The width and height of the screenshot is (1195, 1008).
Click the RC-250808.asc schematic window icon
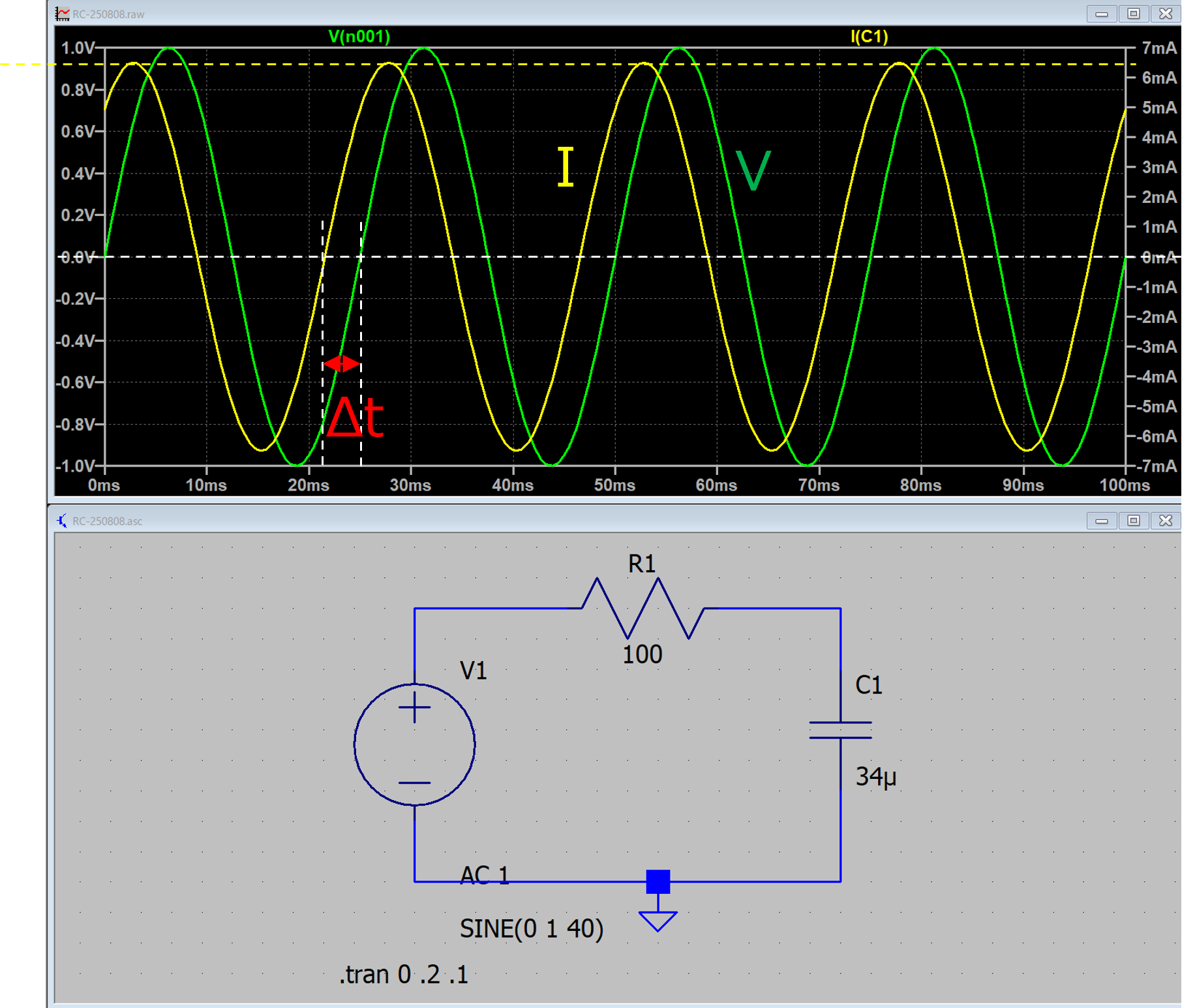[x=63, y=521]
